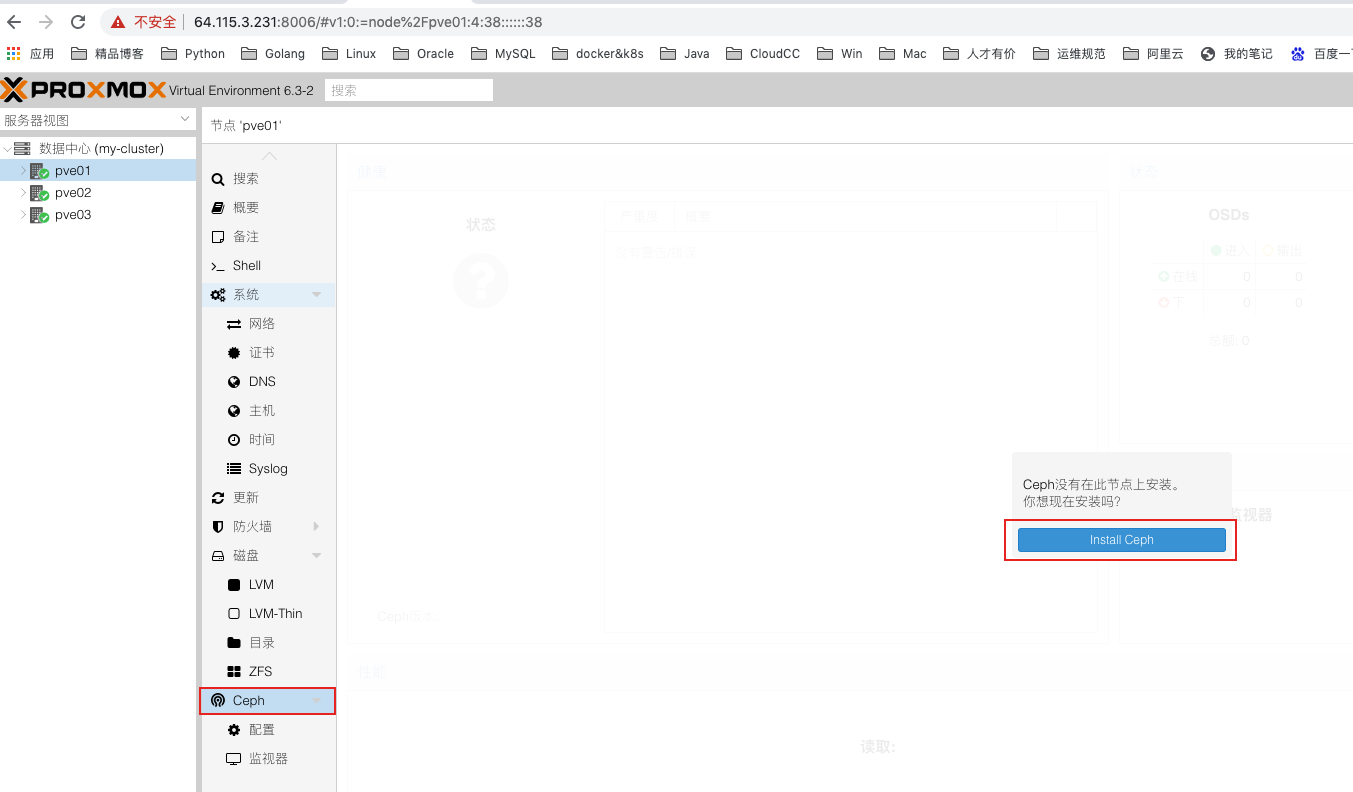This screenshot has width=1353, height=792.
Task: Click the insecure connection warning icon
Action: point(118,22)
